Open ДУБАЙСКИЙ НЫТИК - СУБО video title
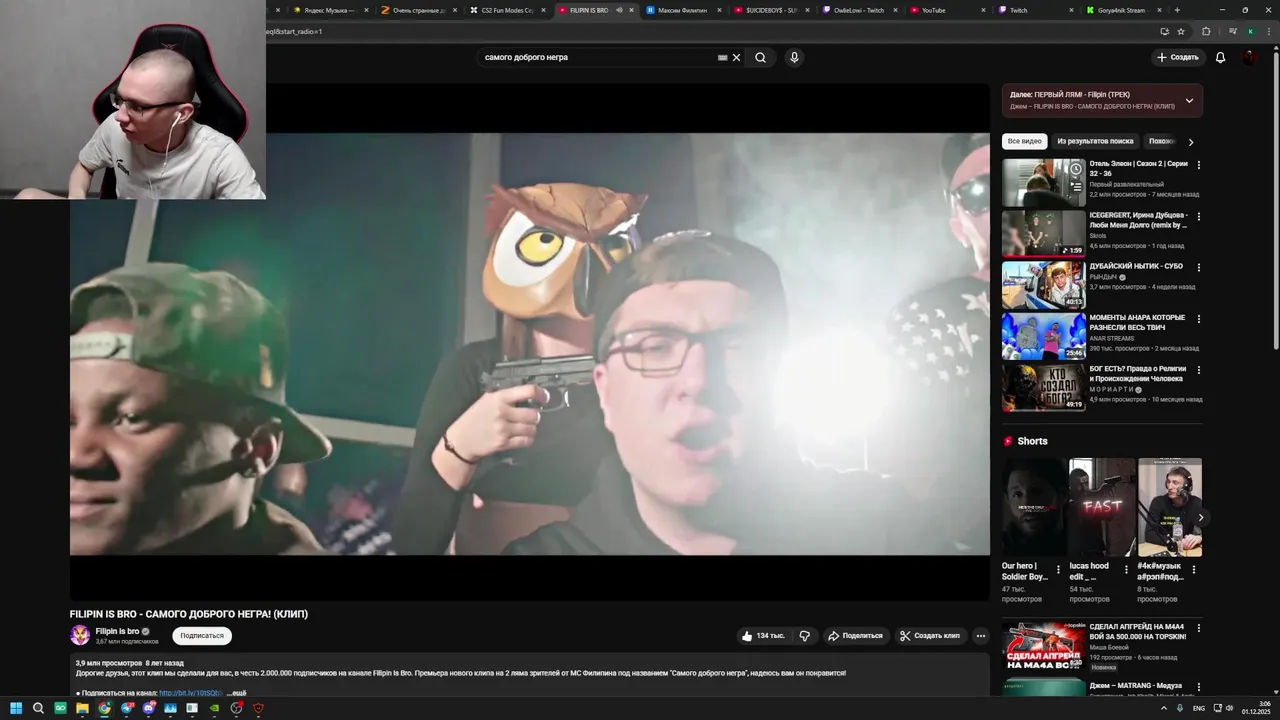Screen dimensions: 1280x720 point(1136,266)
